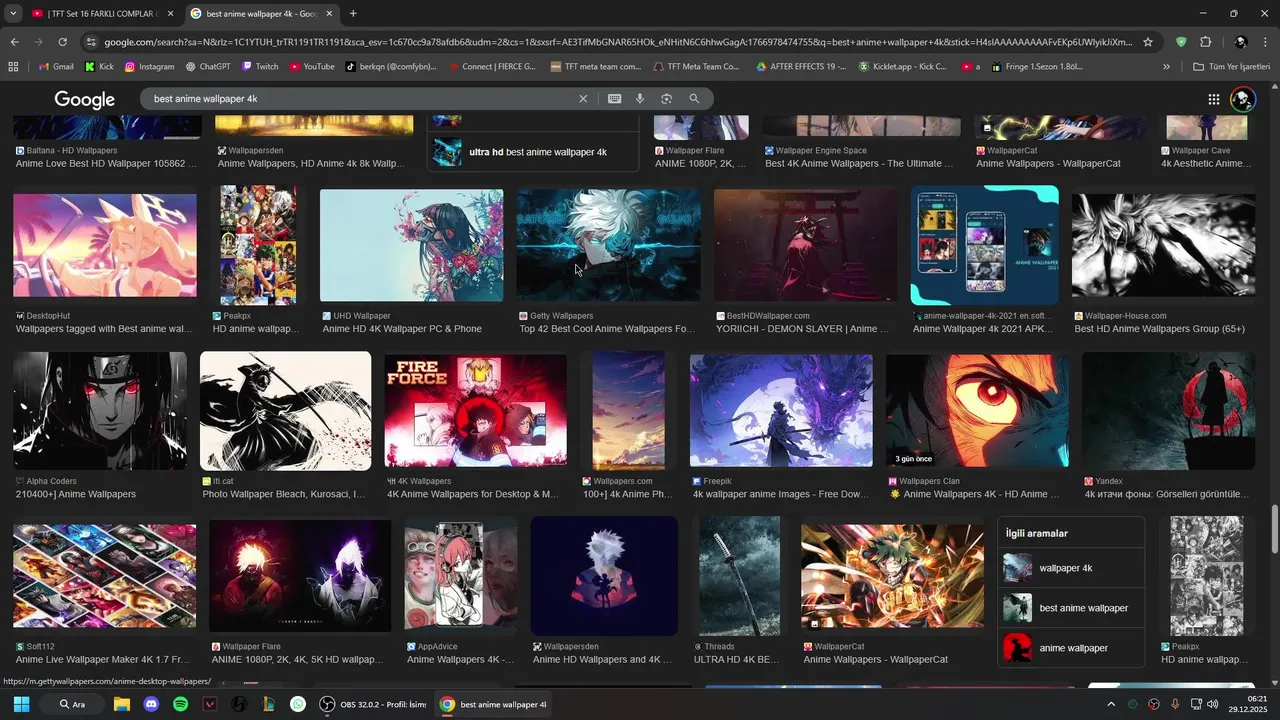
Task: Click 'Photo Wallpaper Bleach, Kurosaci' result title
Action: 284,494
